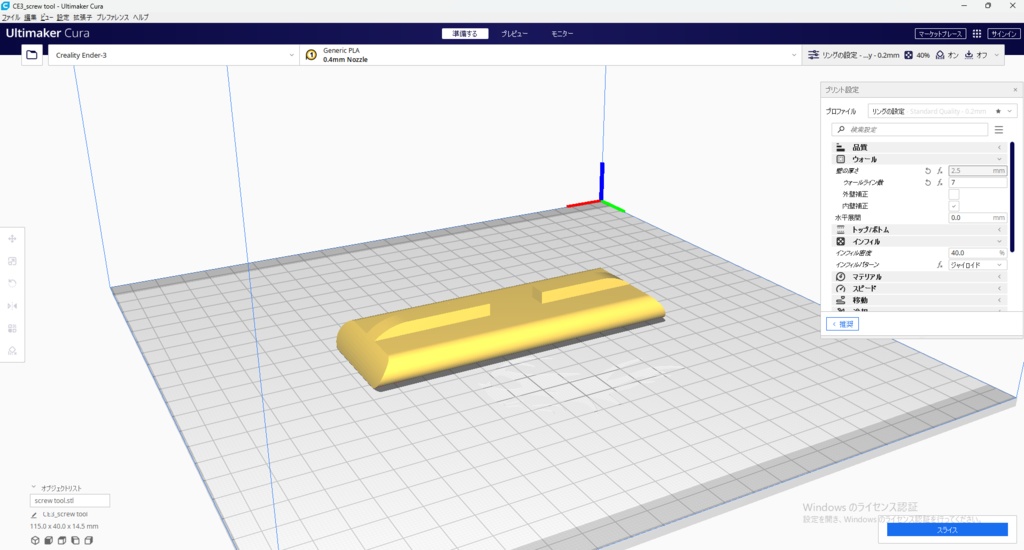Select the yellow model on build plate

coord(502,329)
